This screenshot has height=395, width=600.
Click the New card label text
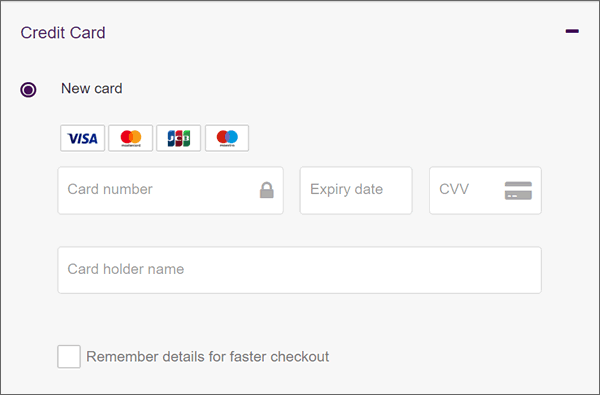(x=92, y=88)
